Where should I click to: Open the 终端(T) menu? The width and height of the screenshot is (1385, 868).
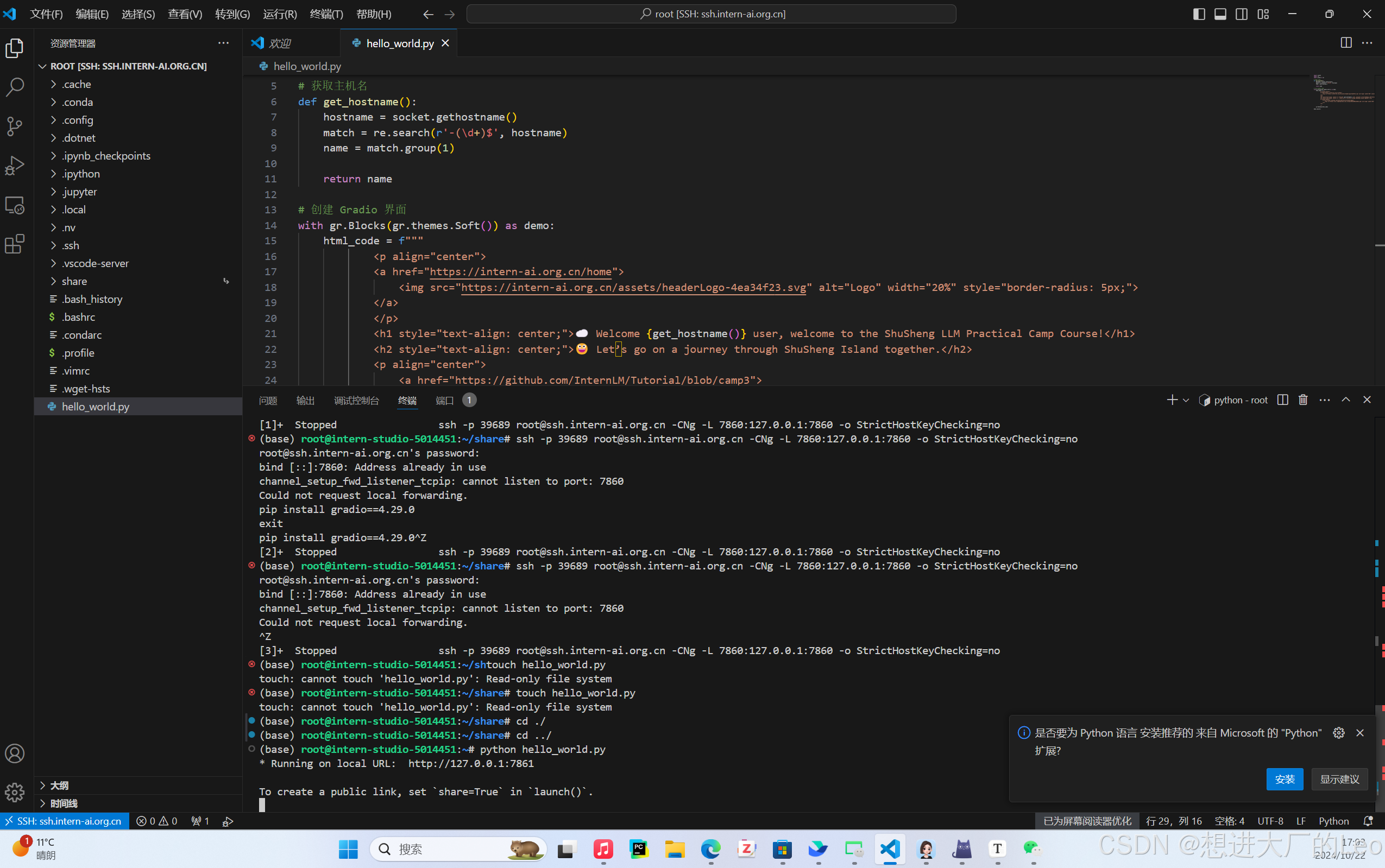tap(326, 14)
